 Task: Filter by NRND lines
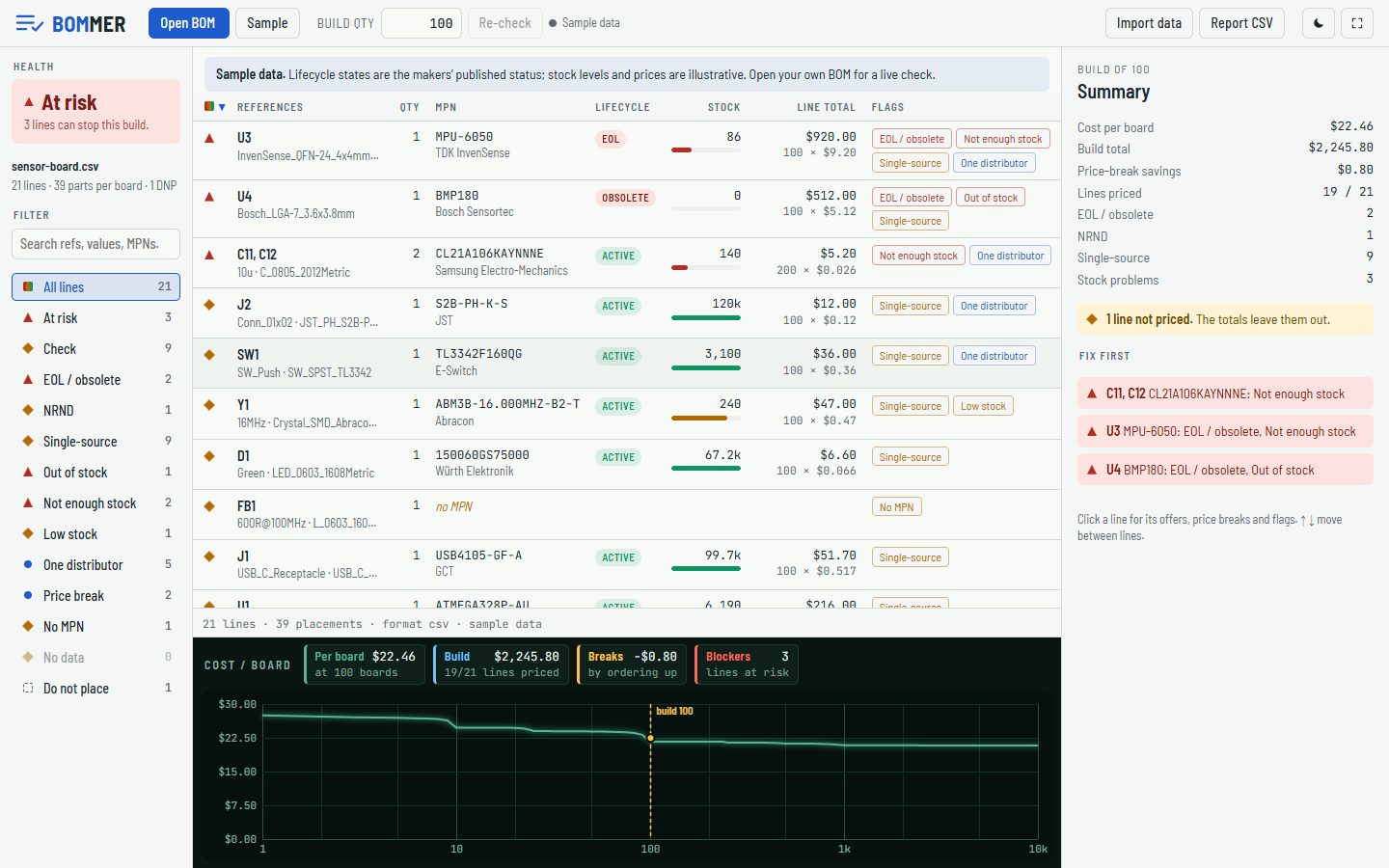tap(95, 410)
